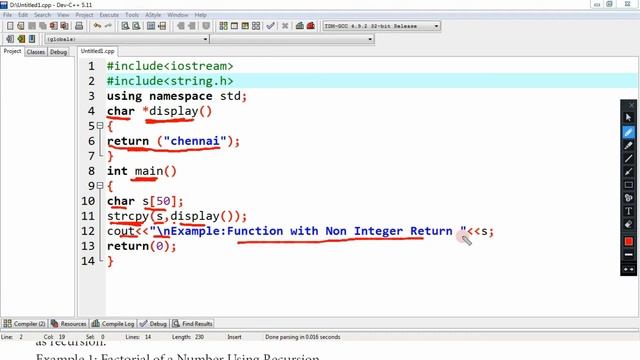Change line thickness on annotation toolbar
Image resolution: width=640 pixels, height=360 pixels.
click(629, 255)
